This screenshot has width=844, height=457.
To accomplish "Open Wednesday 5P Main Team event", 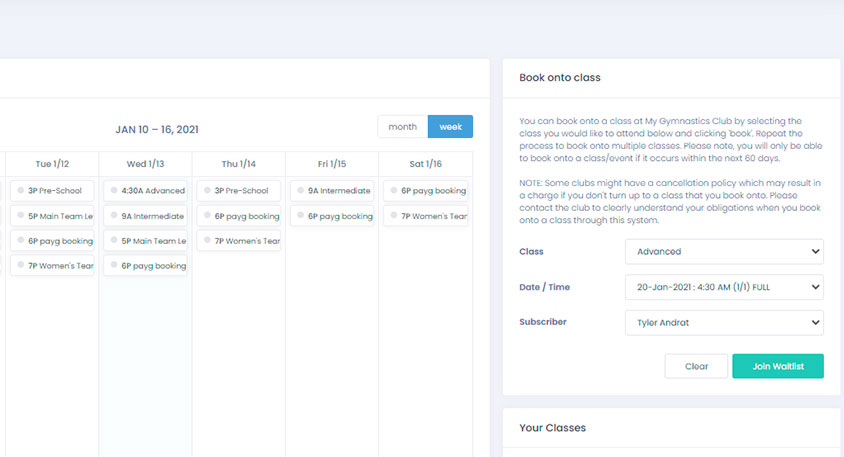I will (146, 240).
